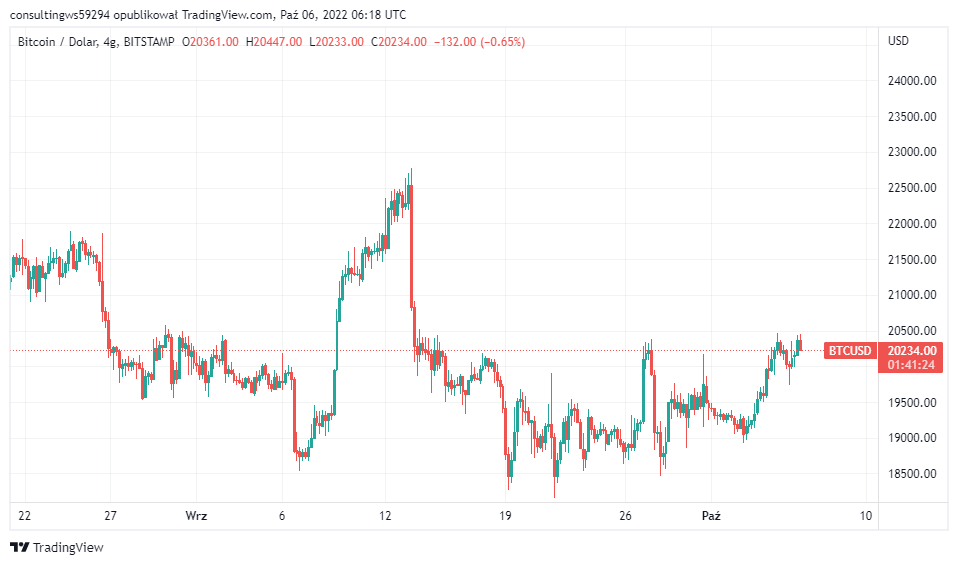Screen dimensions: 958x565
Task: Select the BTCUSD symbol tag
Action: pyautogui.click(x=850, y=350)
